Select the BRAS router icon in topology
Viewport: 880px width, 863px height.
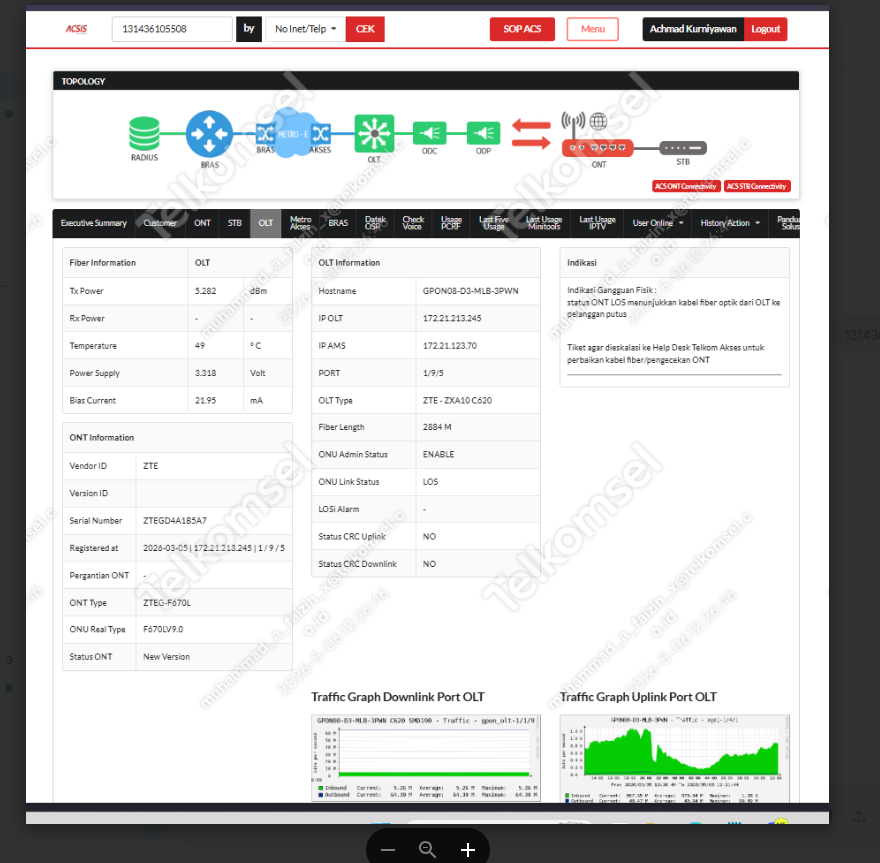point(209,134)
